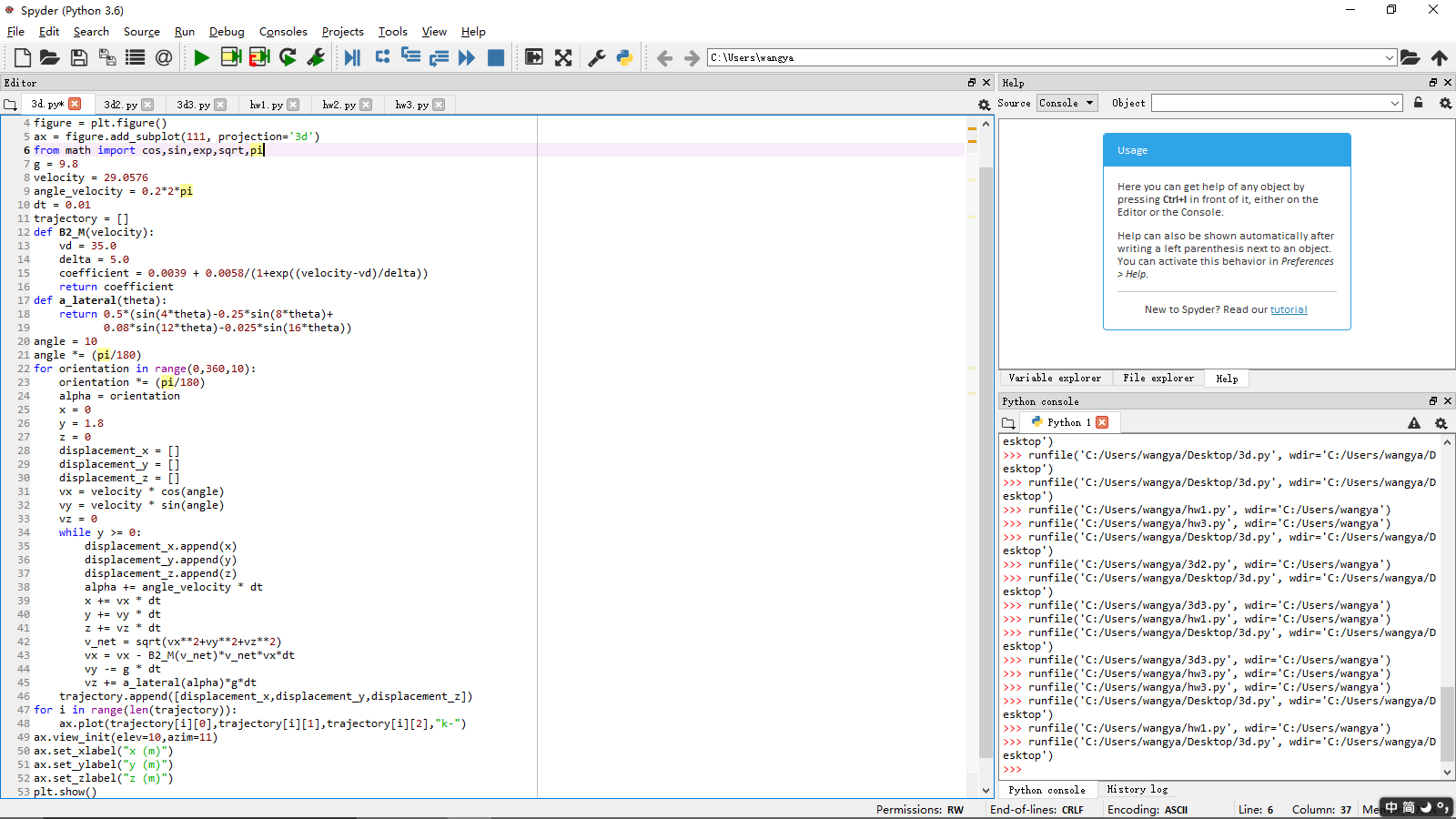Open the Preferences wrench icon
The height and width of the screenshot is (819, 1456).
(x=597, y=58)
